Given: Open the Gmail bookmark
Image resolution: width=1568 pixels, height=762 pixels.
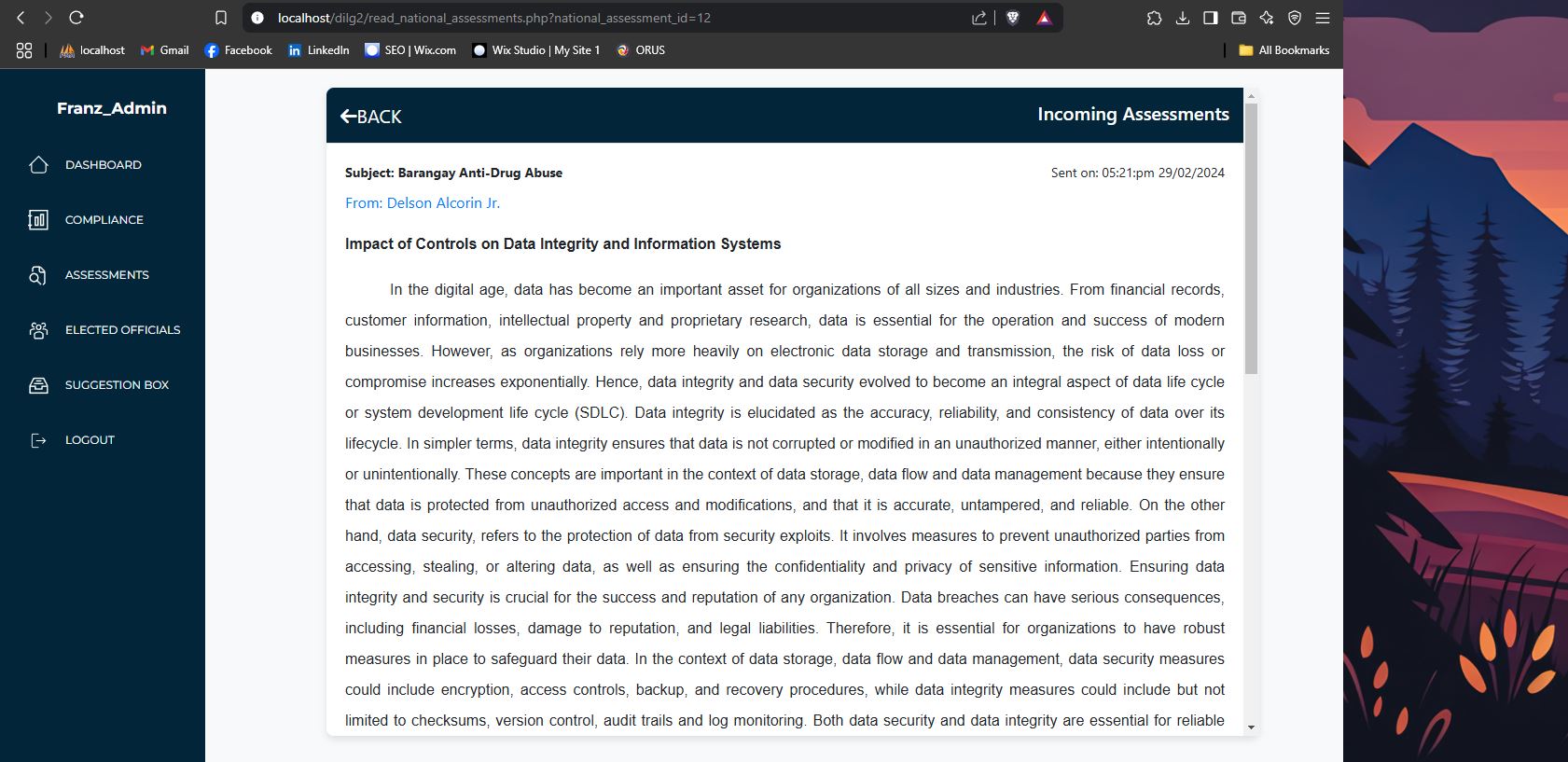Looking at the screenshot, I should (x=165, y=50).
